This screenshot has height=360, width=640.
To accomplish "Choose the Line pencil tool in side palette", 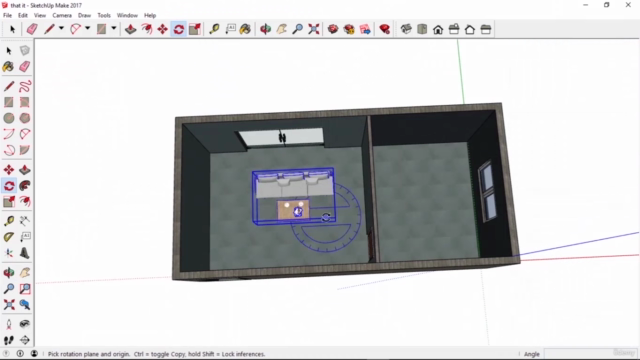I will tap(9, 86).
